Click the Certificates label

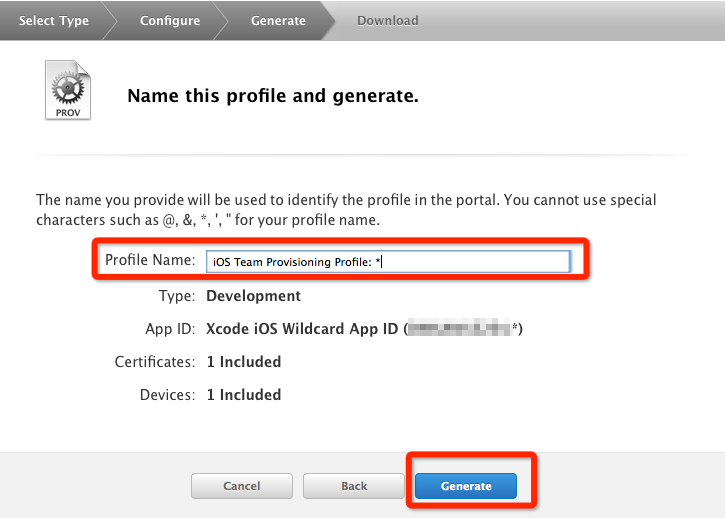tap(154, 362)
